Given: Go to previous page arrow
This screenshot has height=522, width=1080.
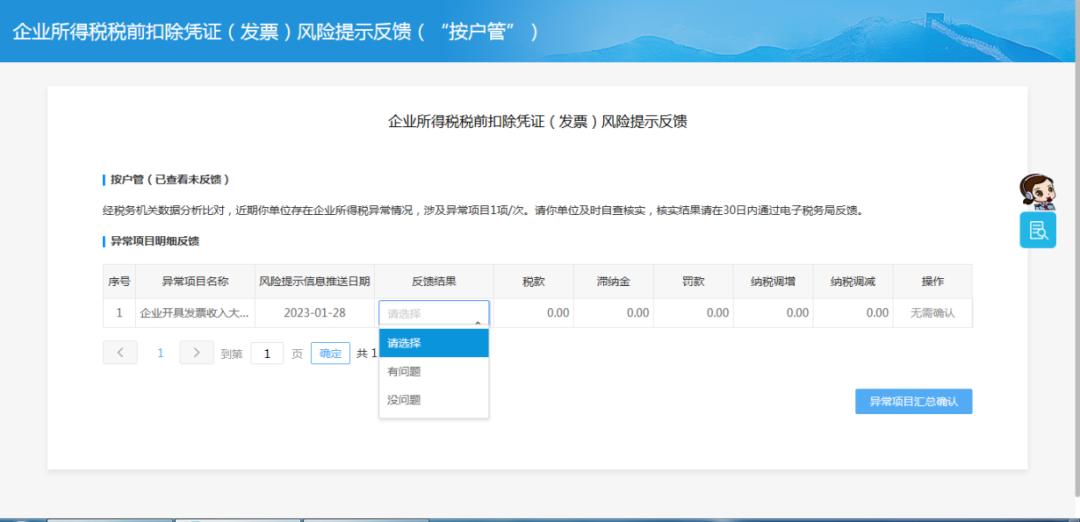Looking at the screenshot, I should 121,353.
